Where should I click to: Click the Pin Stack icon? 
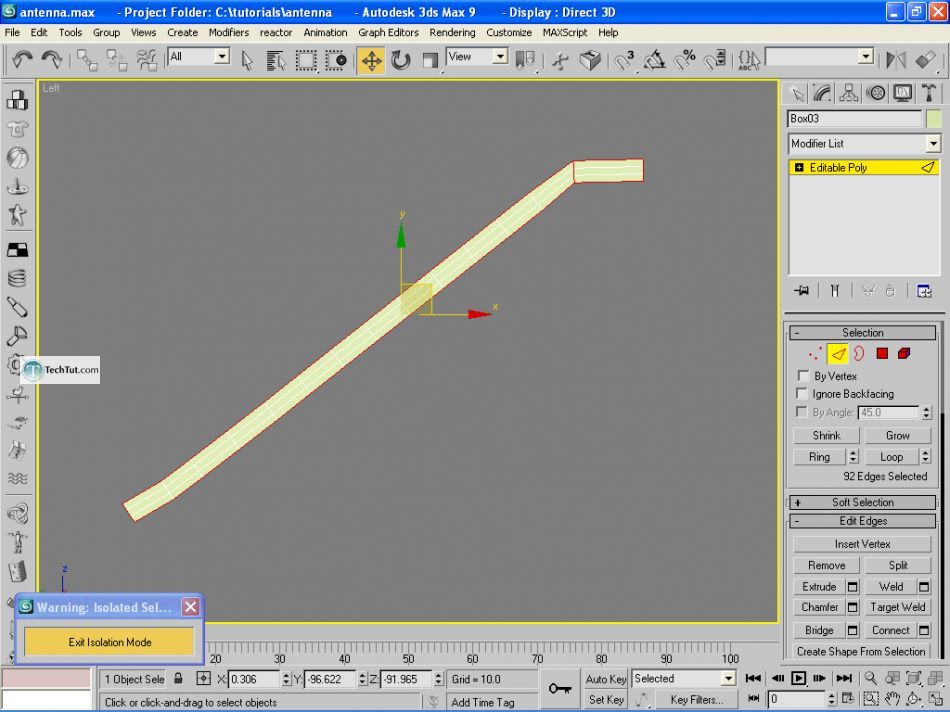[x=802, y=291]
